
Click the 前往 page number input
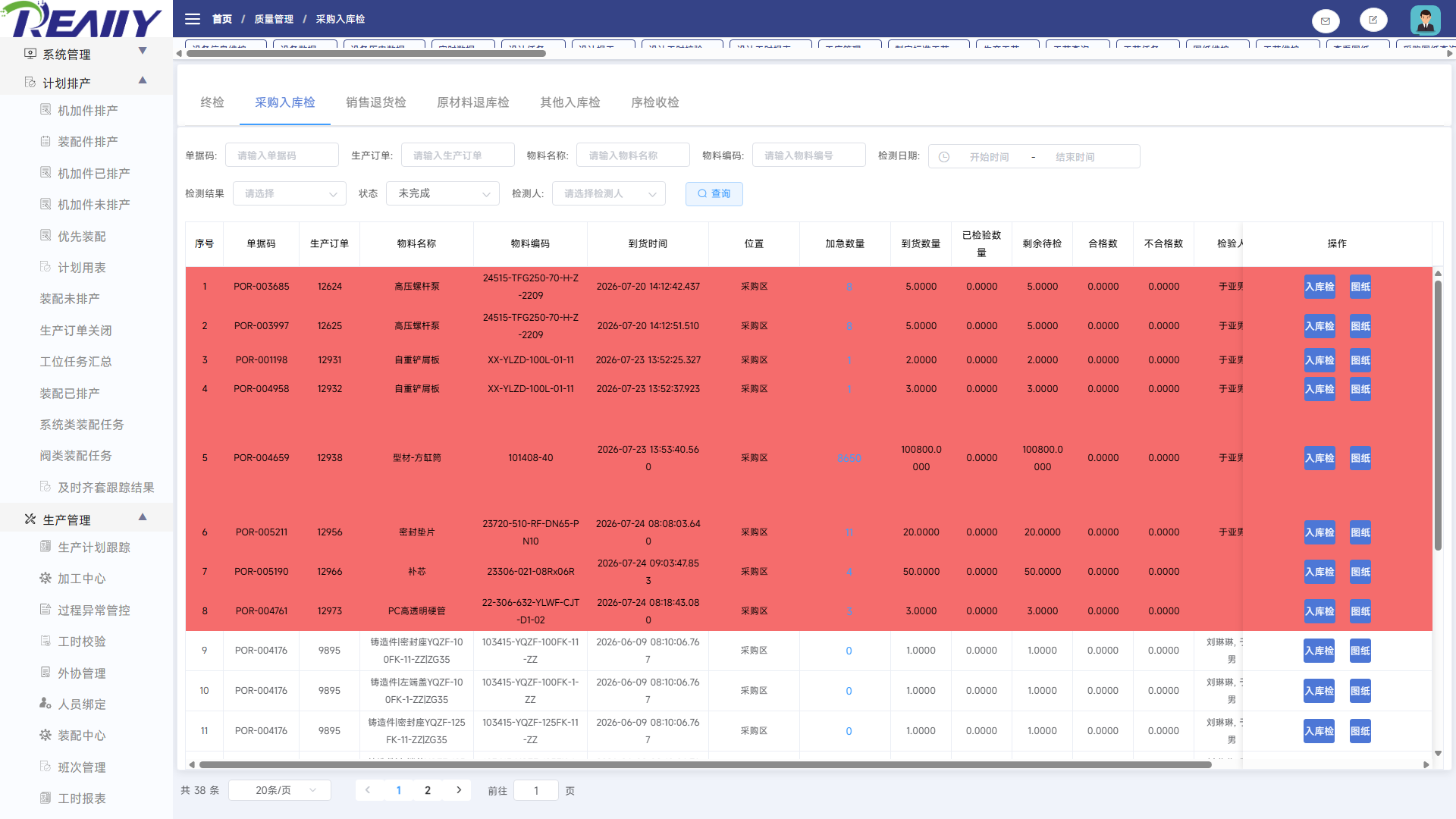(x=536, y=790)
